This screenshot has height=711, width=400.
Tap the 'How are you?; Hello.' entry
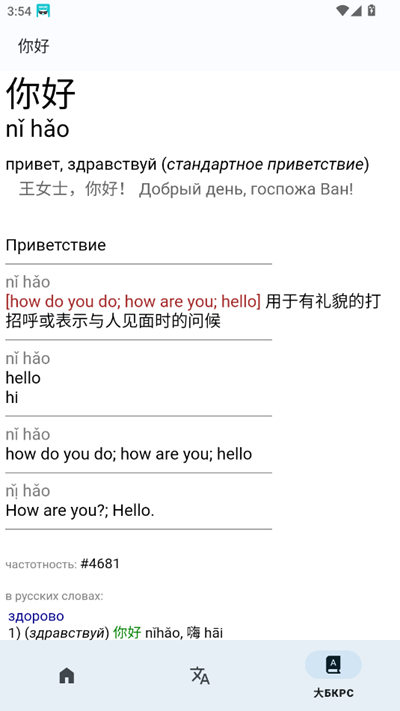[x=80, y=511]
